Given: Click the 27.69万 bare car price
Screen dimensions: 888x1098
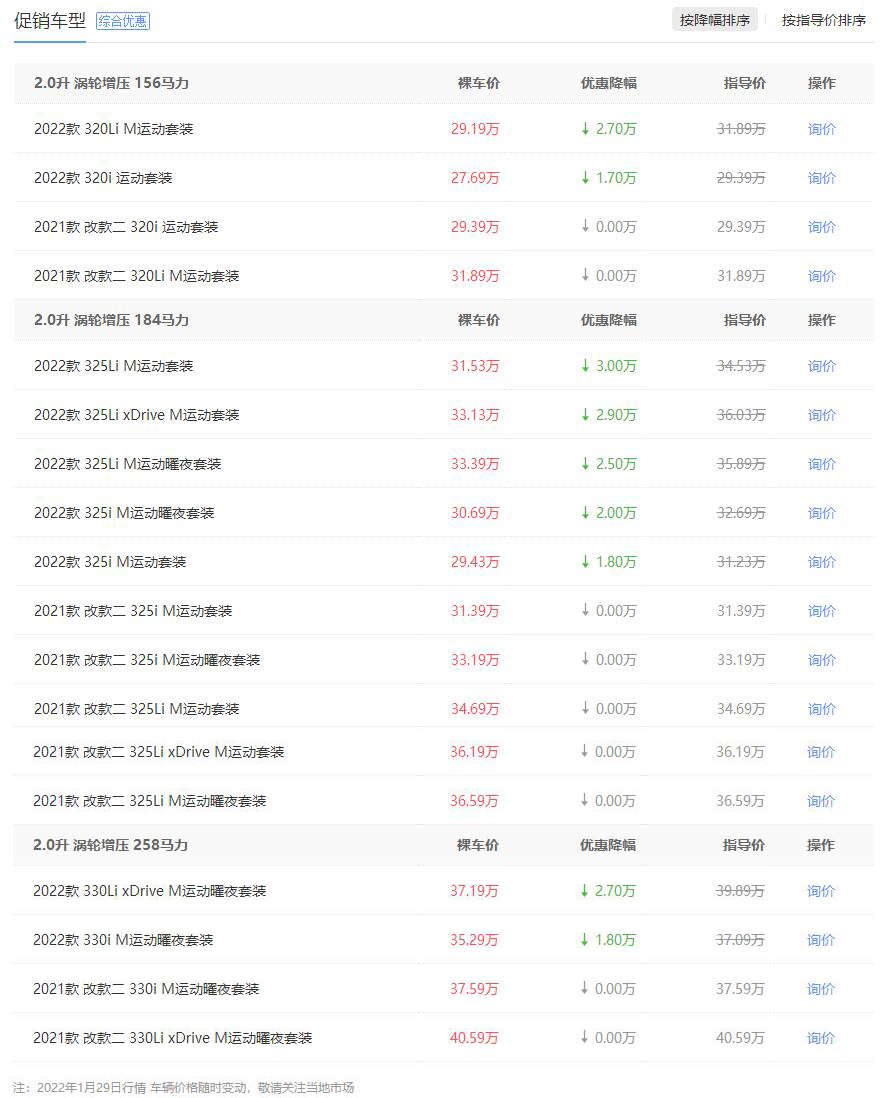Looking at the screenshot, I should pos(475,178).
